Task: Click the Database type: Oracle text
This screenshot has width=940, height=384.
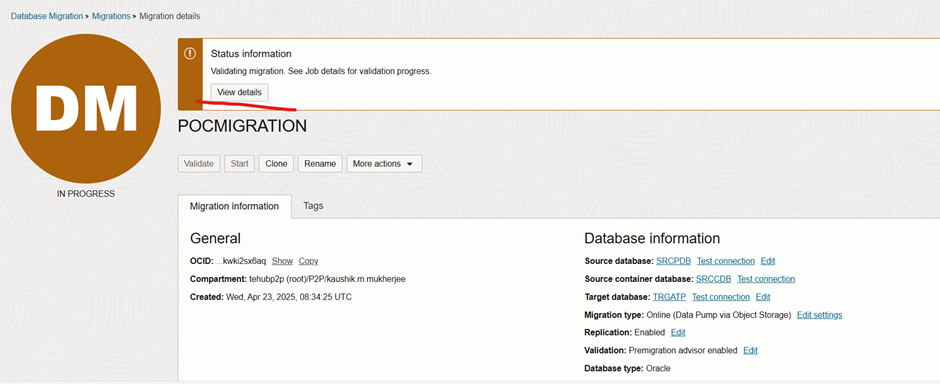Action: click(628, 368)
